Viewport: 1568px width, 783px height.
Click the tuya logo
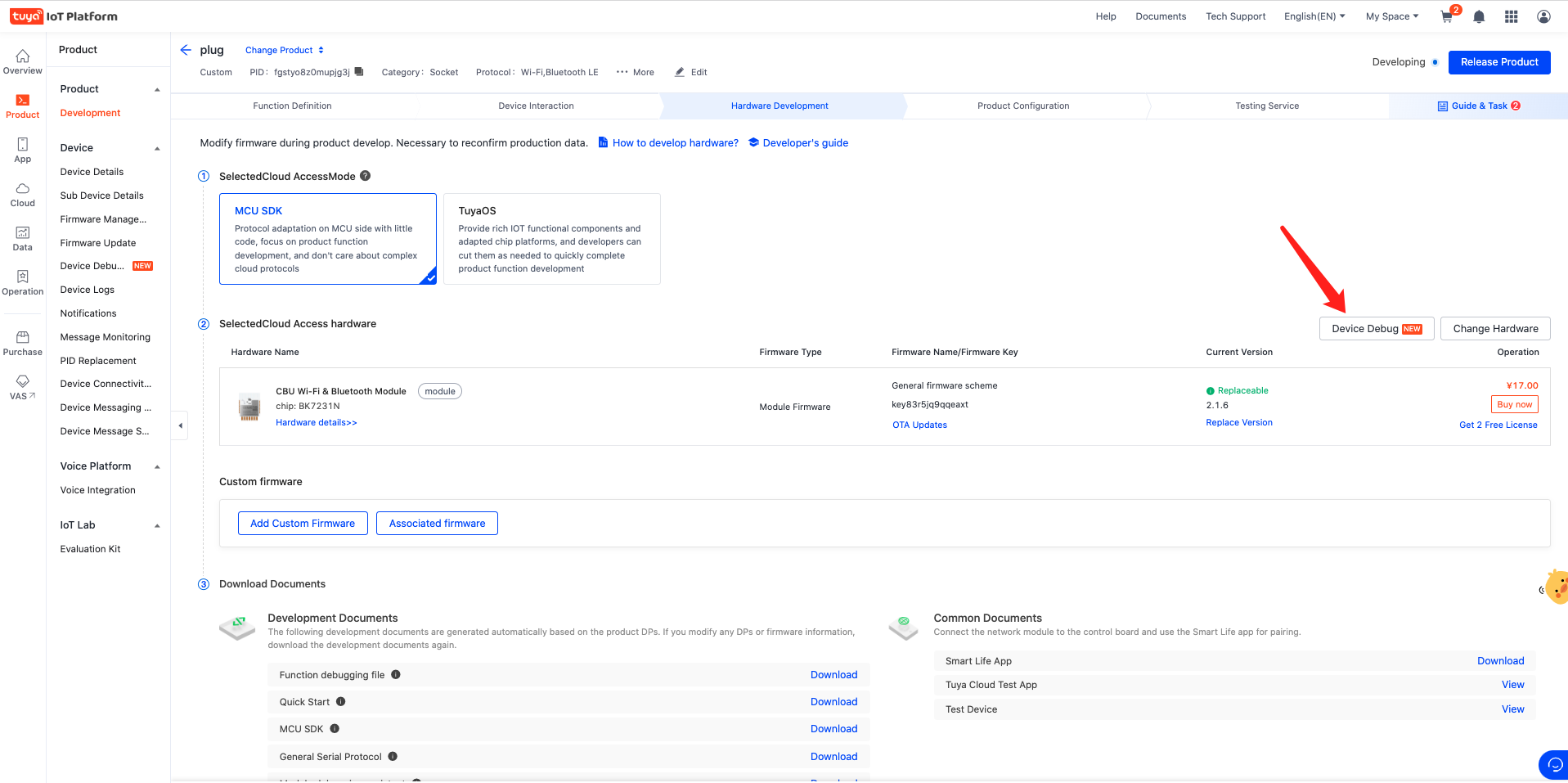click(x=27, y=16)
